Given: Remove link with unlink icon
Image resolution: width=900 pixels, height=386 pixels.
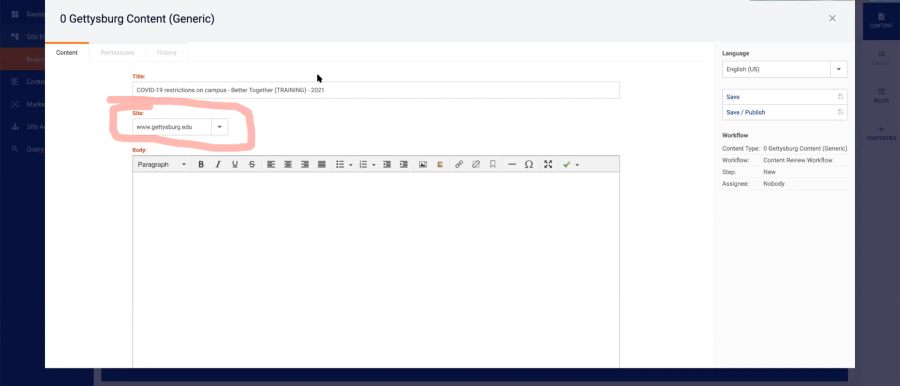Looking at the screenshot, I should [476, 164].
